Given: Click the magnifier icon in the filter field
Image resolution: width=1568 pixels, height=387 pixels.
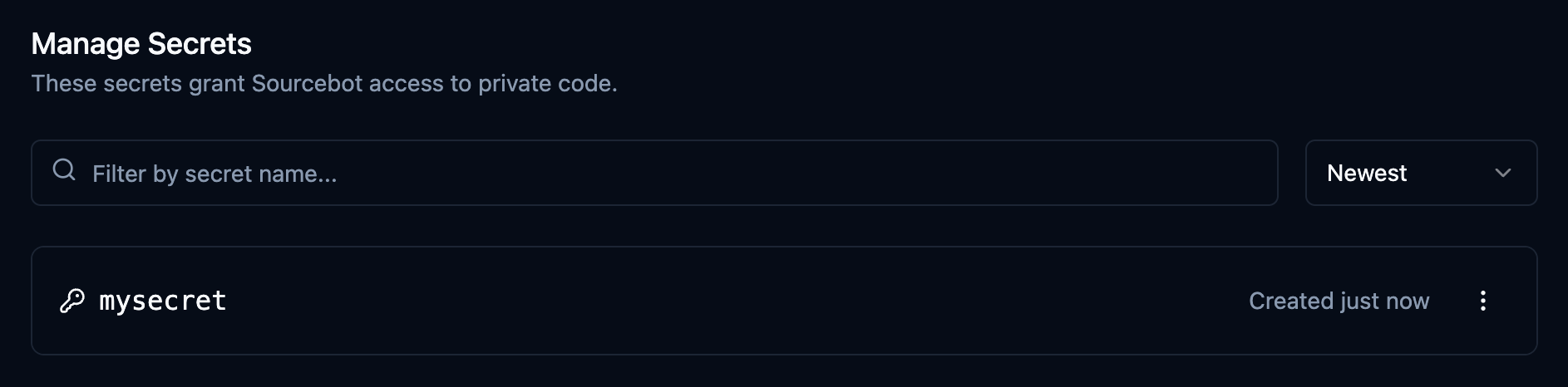Looking at the screenshot, I should tap(64, 171).
